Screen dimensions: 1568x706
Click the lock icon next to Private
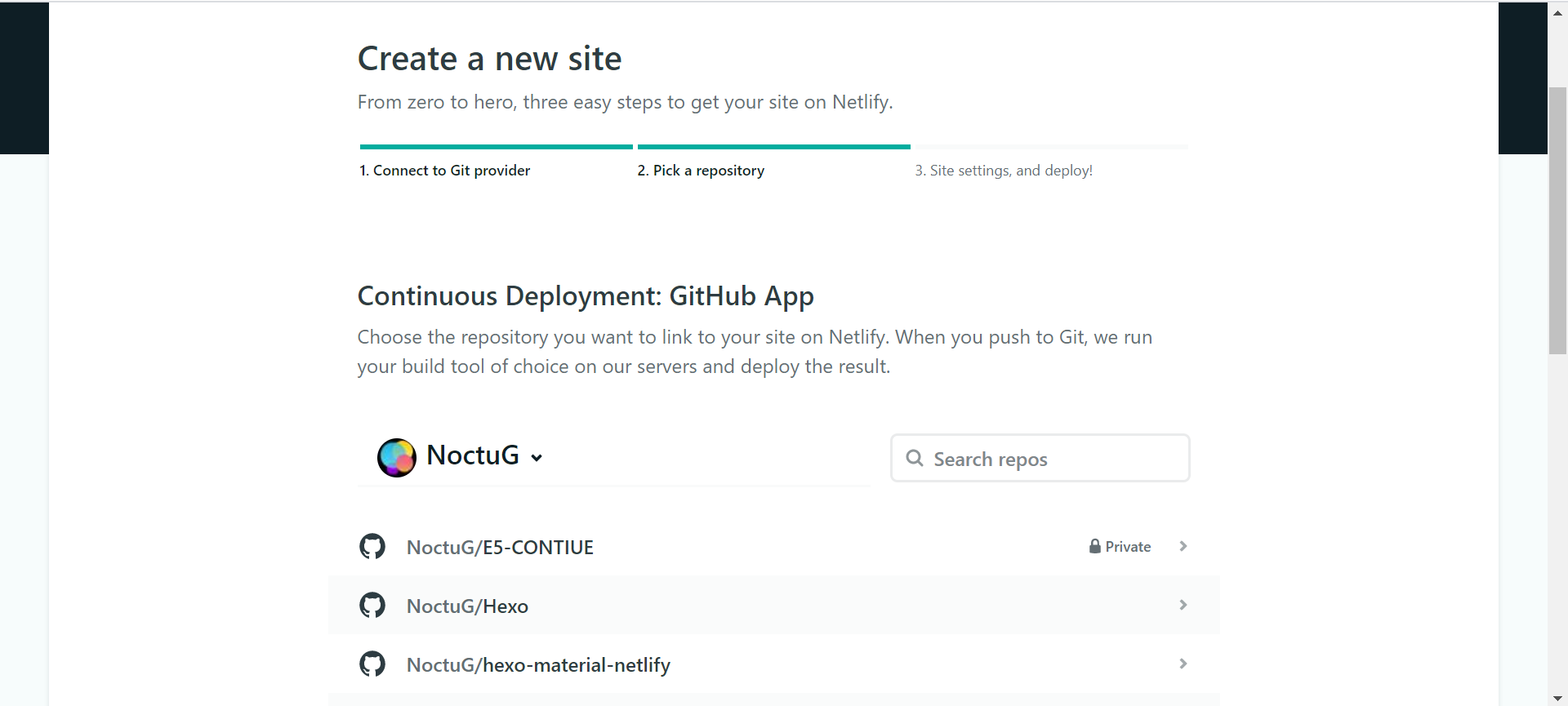pos(1094,546)
